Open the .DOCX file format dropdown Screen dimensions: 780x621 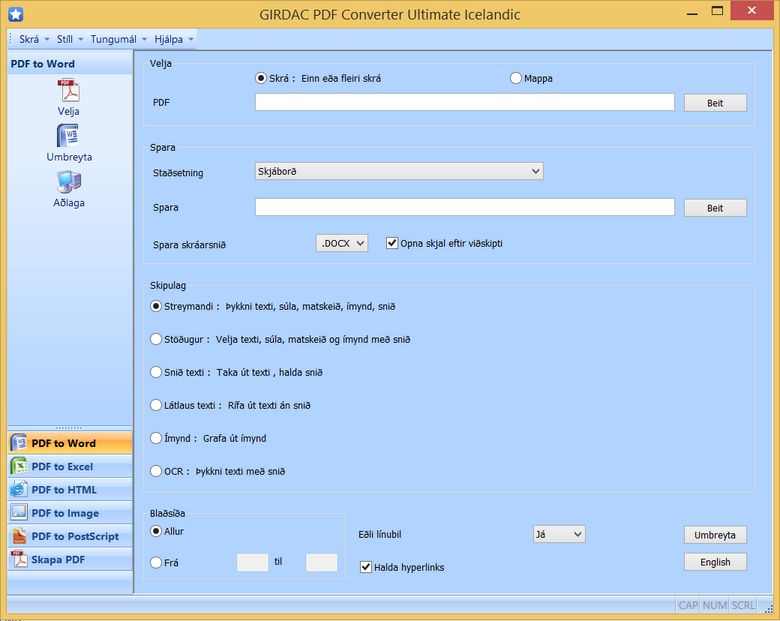[x=342, y=243]
